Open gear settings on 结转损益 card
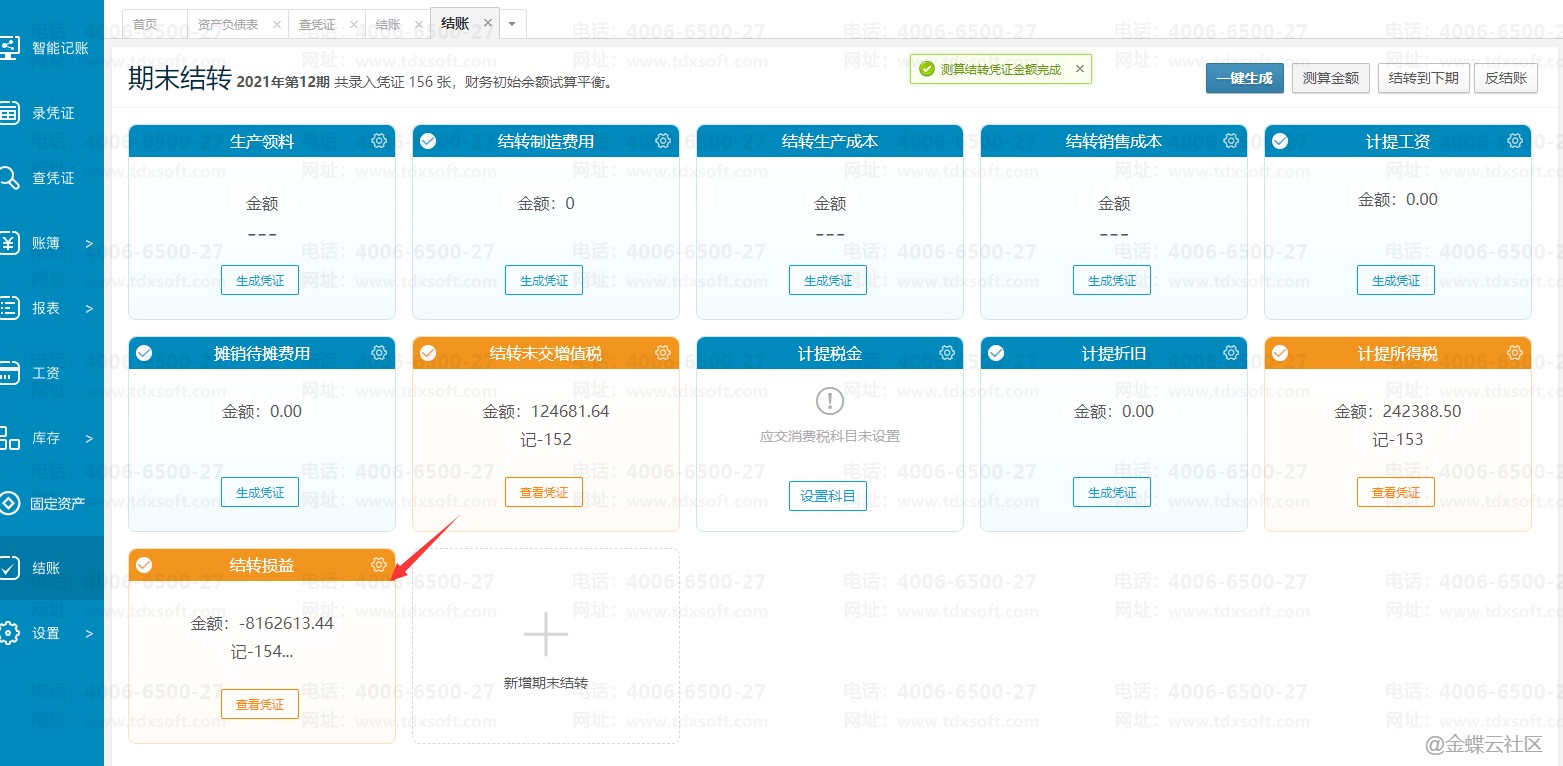This screenshot has width=1563, height=766. (x=379, y=565)
